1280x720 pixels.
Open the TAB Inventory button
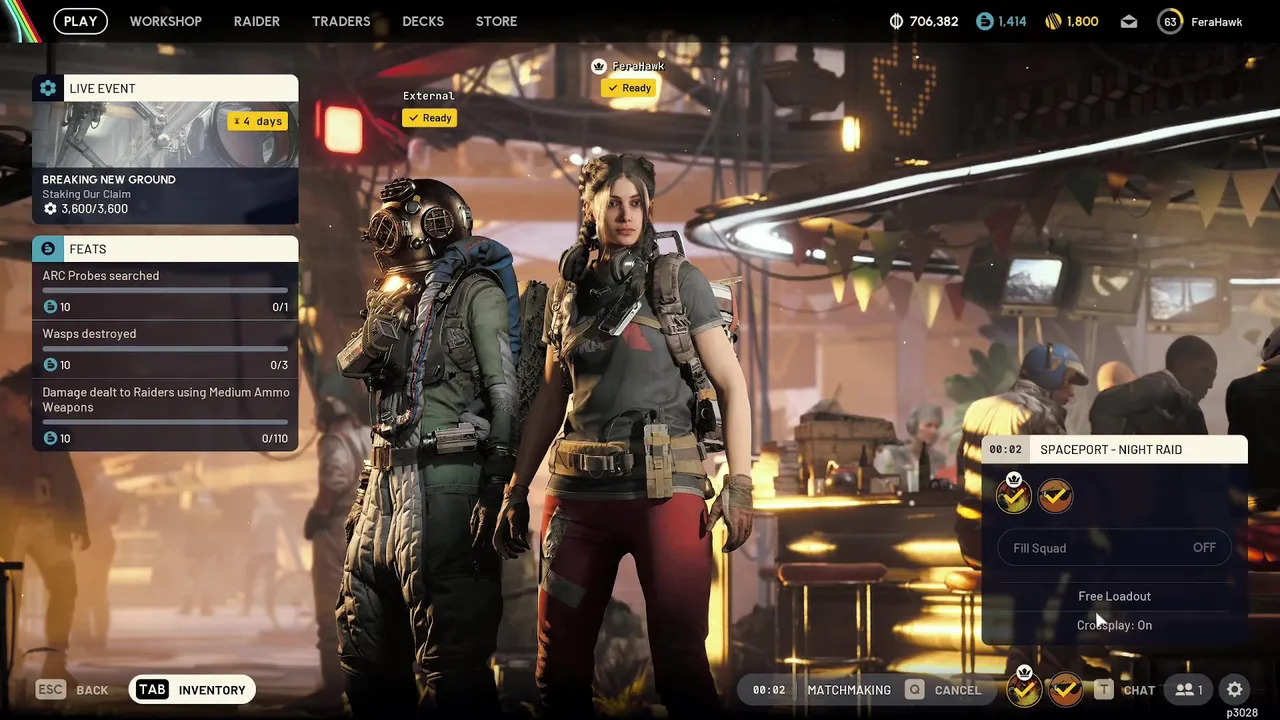(x=192, y=690)
